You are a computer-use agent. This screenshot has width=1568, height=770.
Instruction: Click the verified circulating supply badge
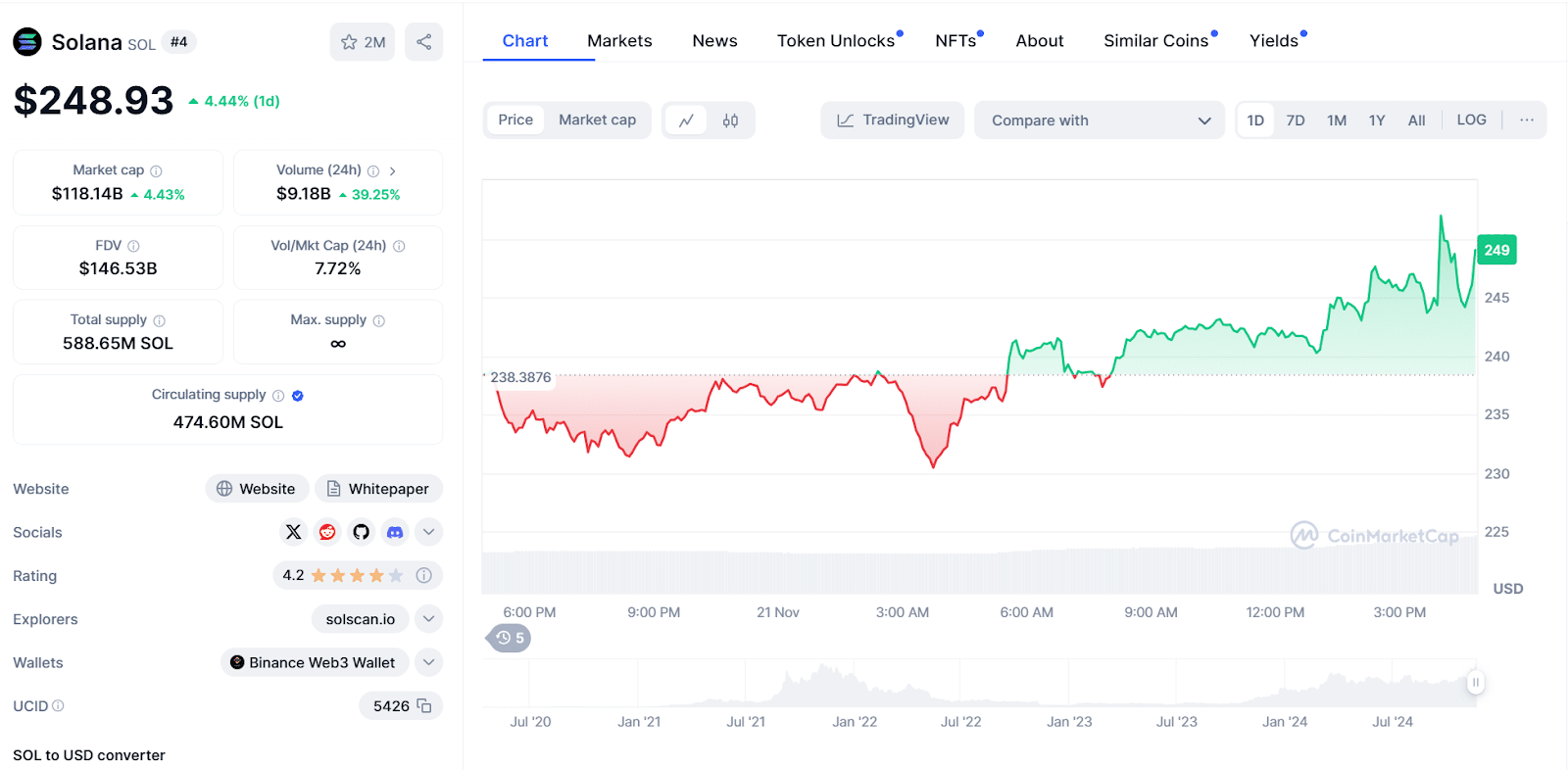tap(298, 396)
